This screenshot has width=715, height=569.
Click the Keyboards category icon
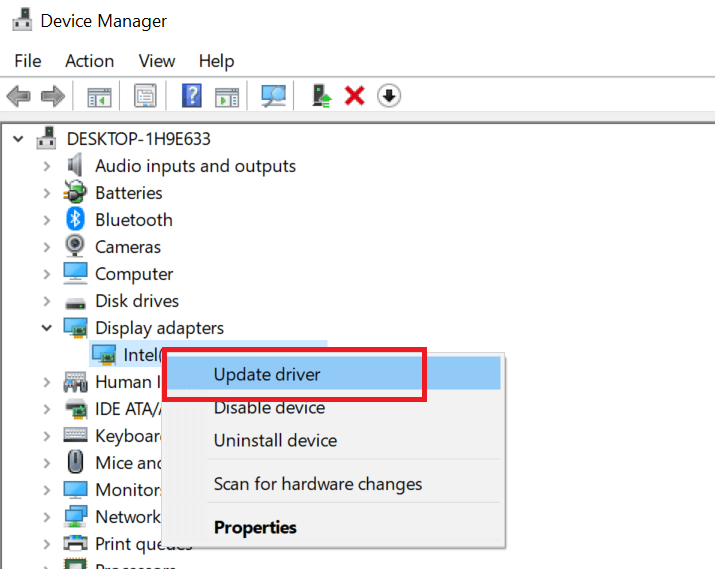(x=75, y=435)
